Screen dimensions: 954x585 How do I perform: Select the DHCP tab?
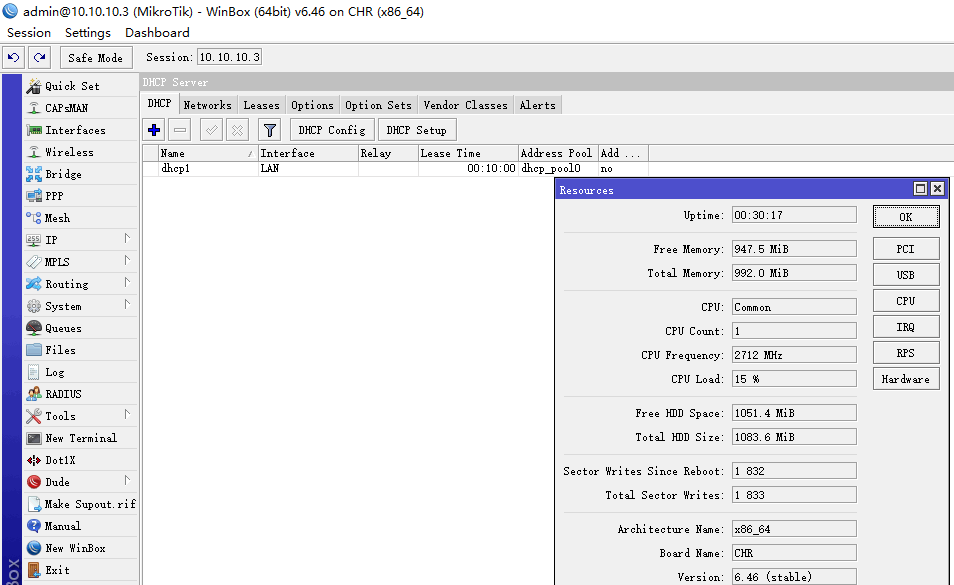coord(159,104)
